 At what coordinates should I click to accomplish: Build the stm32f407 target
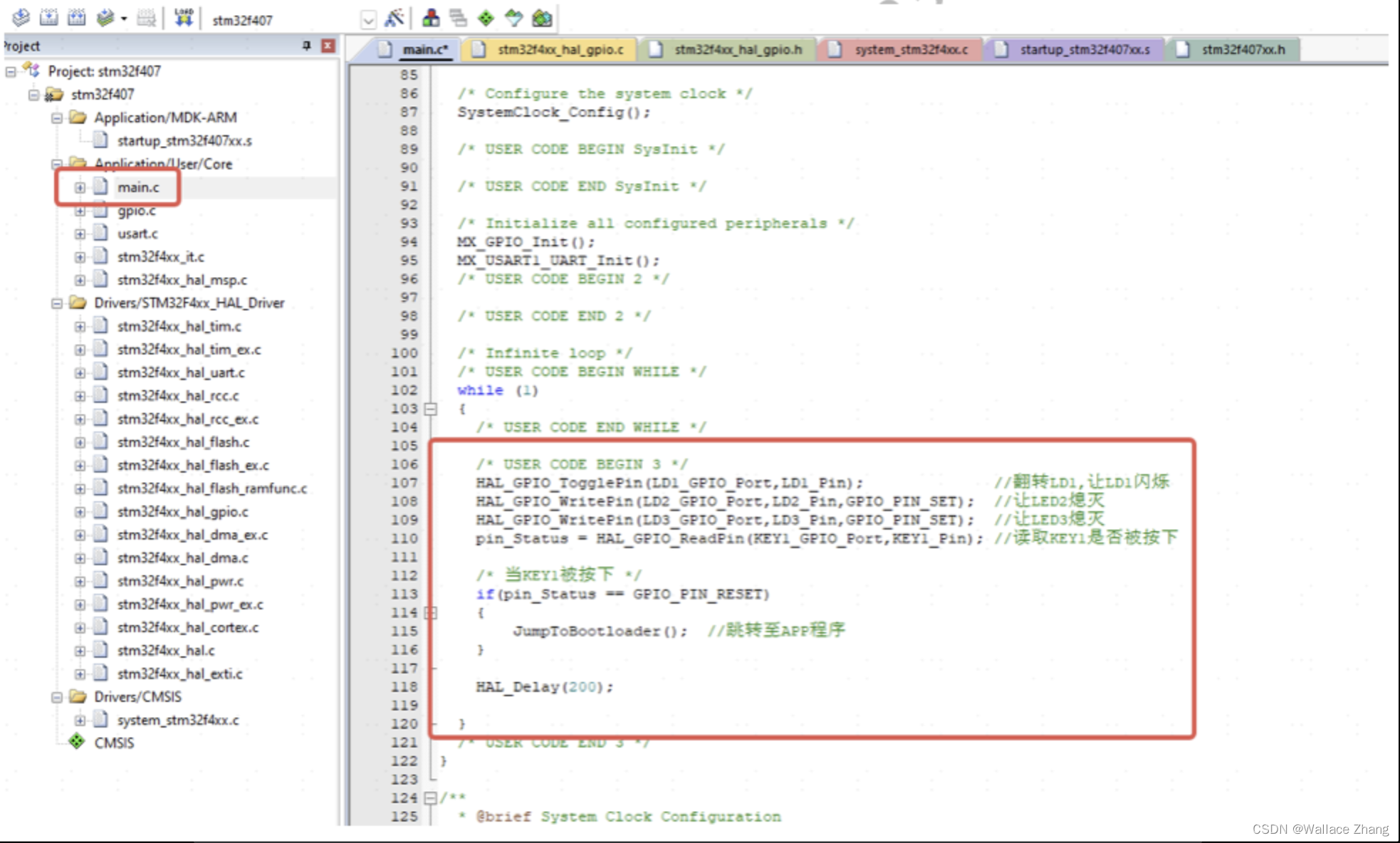(x=48, y=18)
